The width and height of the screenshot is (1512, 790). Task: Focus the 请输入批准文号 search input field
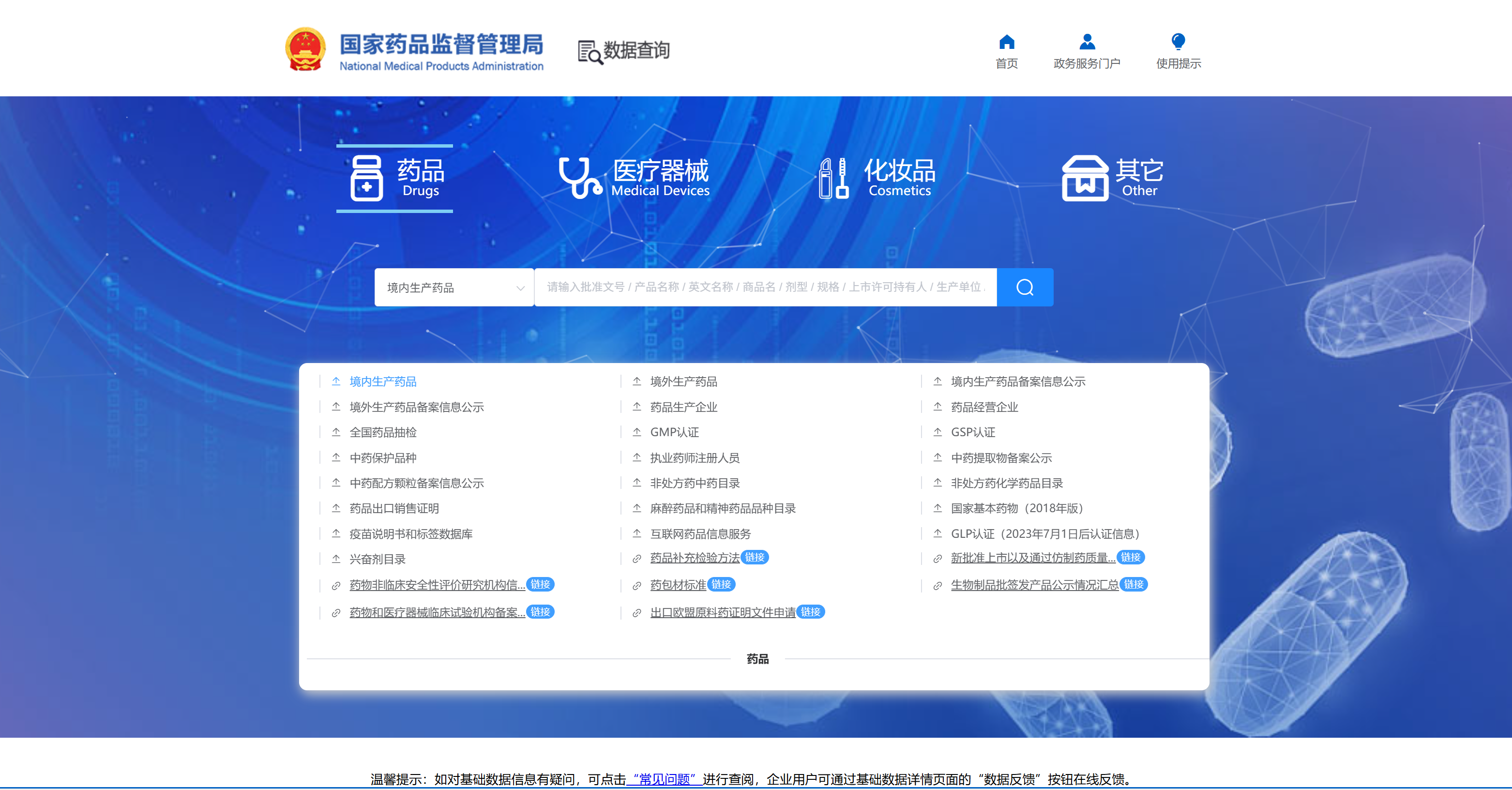[765, 287]
